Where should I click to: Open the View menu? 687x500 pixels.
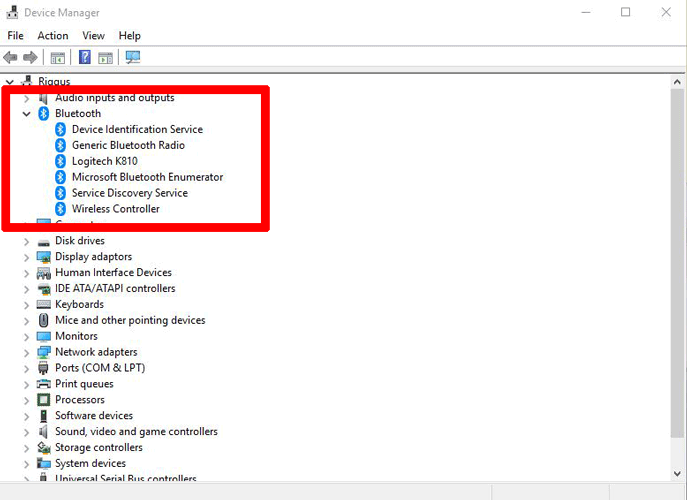[x=93, y=35]
